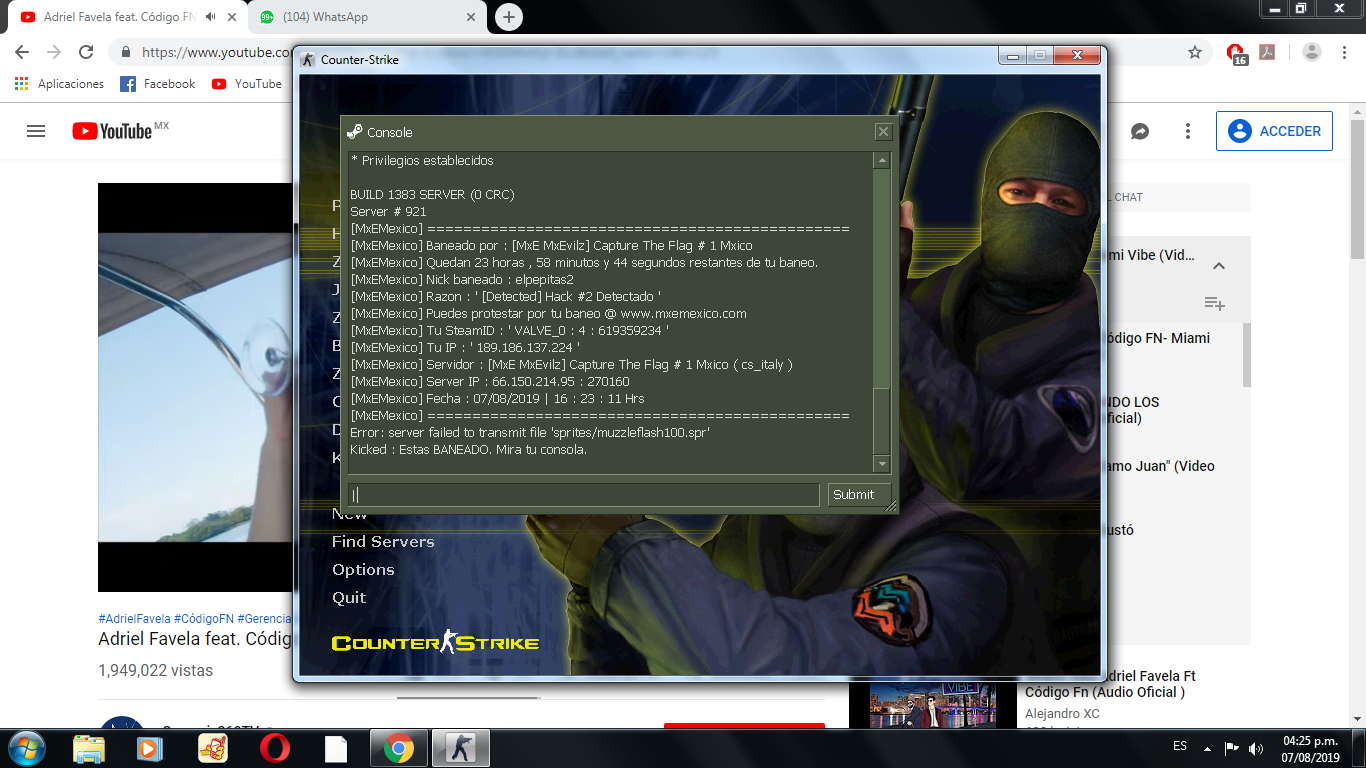Open Chrome profile avatar icon

1312,52
